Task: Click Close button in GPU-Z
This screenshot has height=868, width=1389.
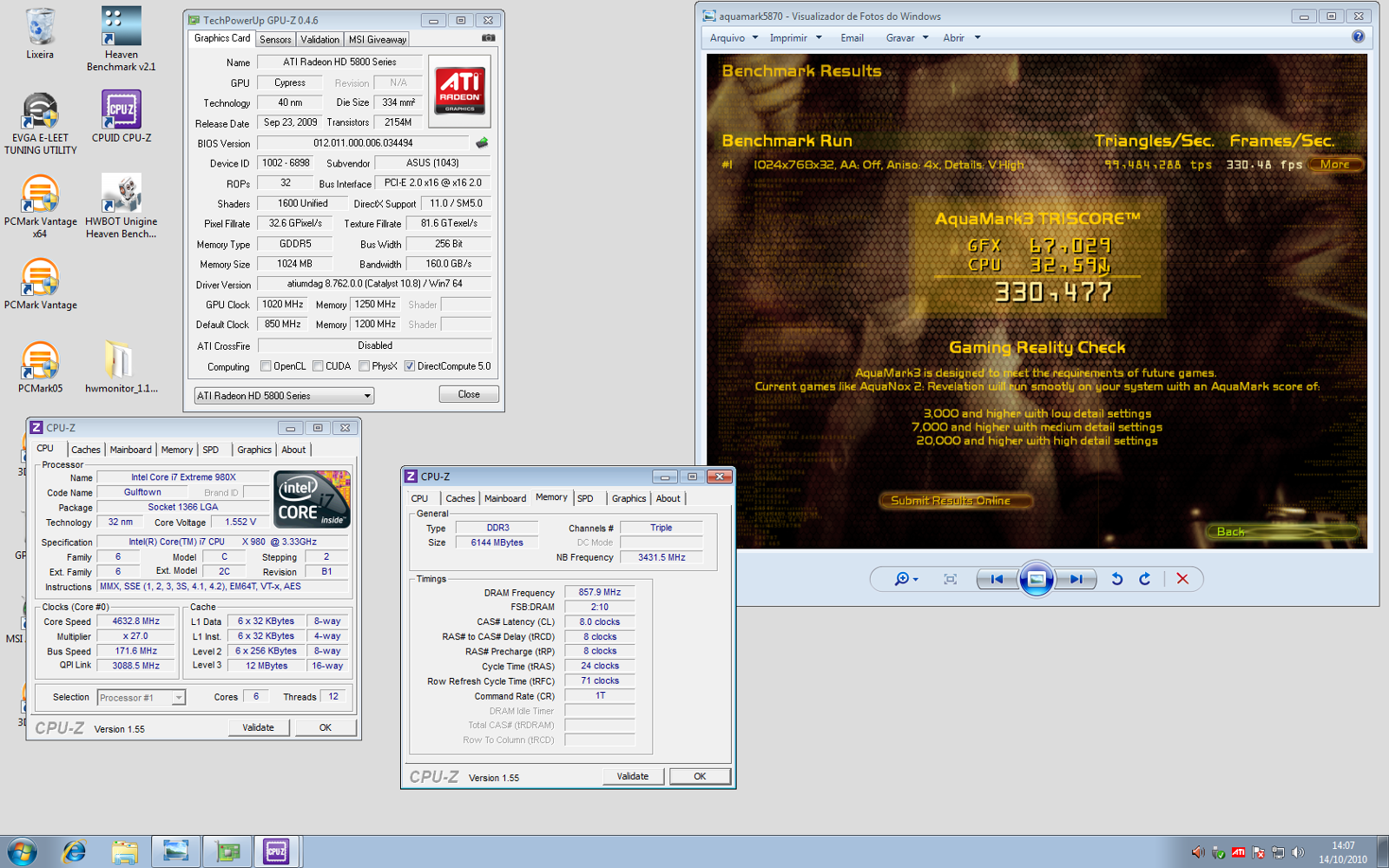Action: 469,394
